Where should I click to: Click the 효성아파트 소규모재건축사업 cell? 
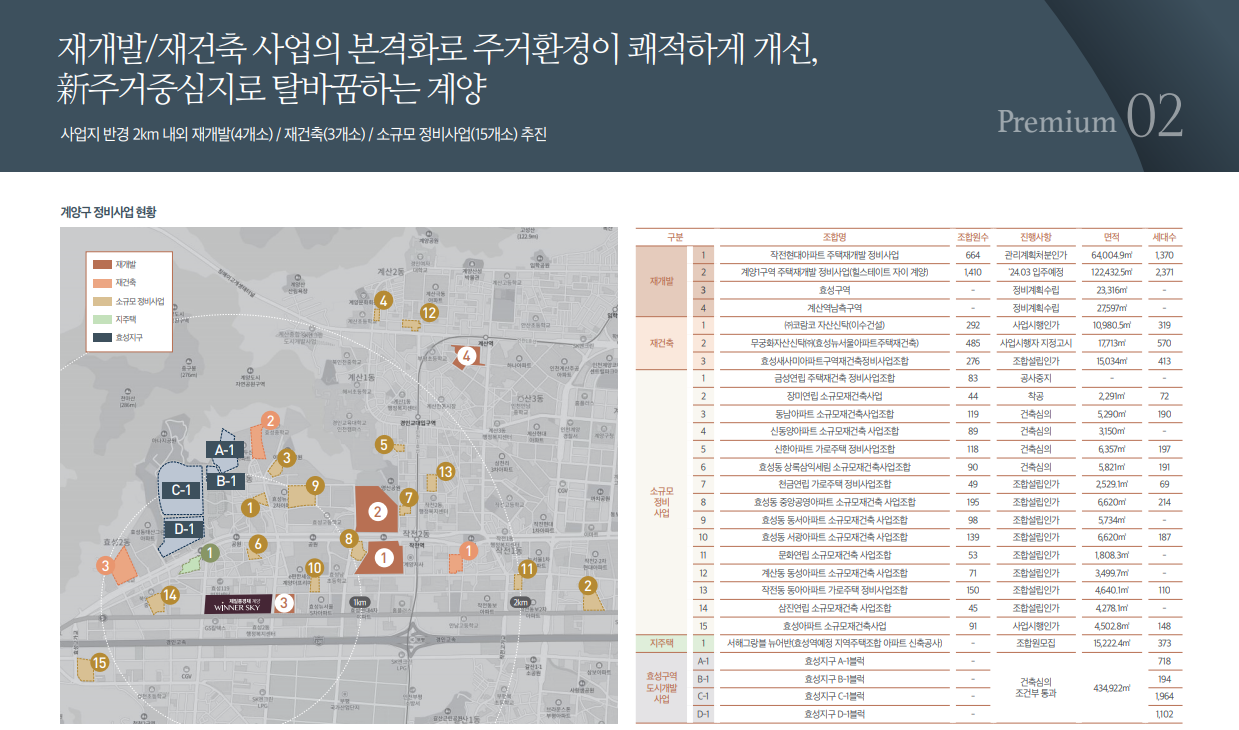[834, 625]
